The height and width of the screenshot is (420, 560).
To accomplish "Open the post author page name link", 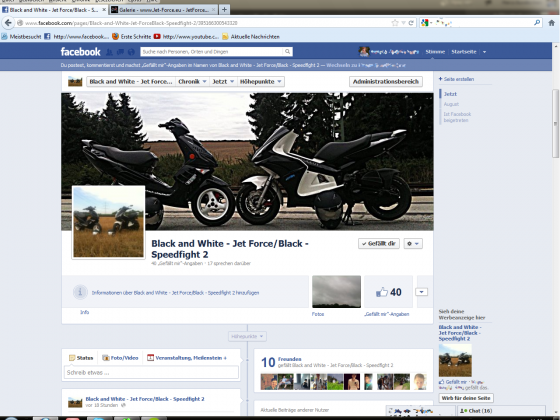I will pyautogui.click(x=145, y=399).
